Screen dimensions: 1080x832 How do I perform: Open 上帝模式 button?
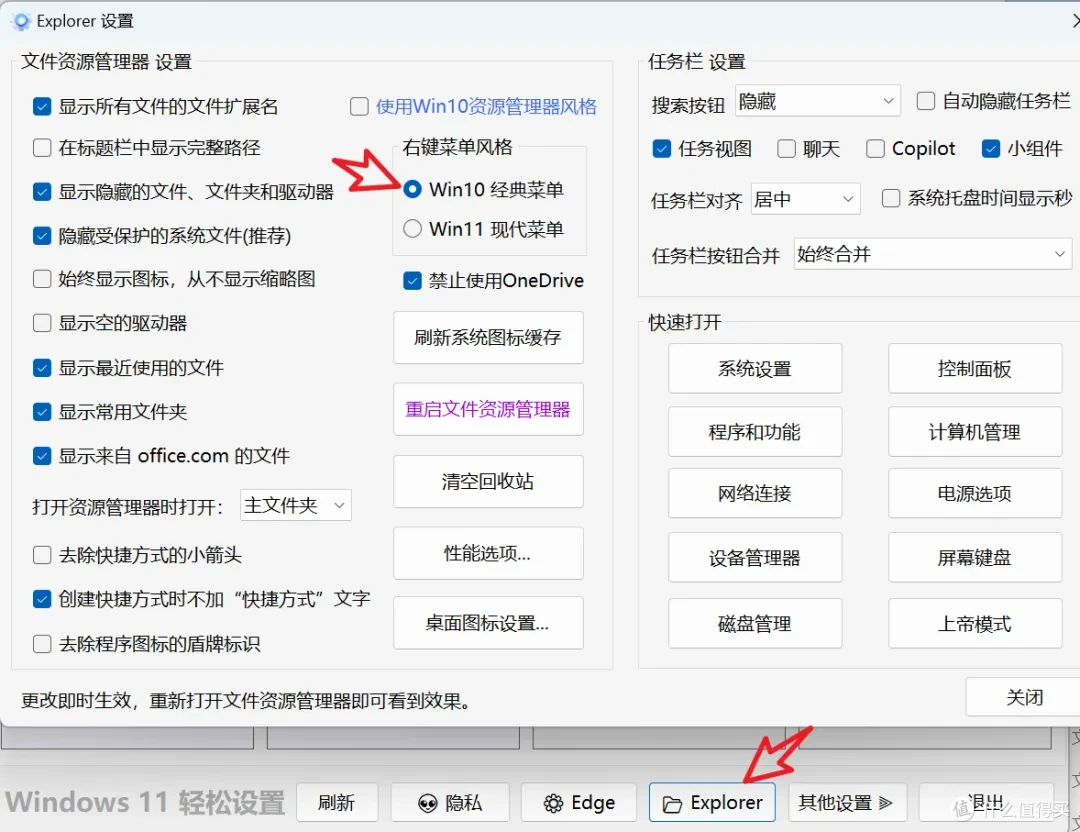click(975, 623)
